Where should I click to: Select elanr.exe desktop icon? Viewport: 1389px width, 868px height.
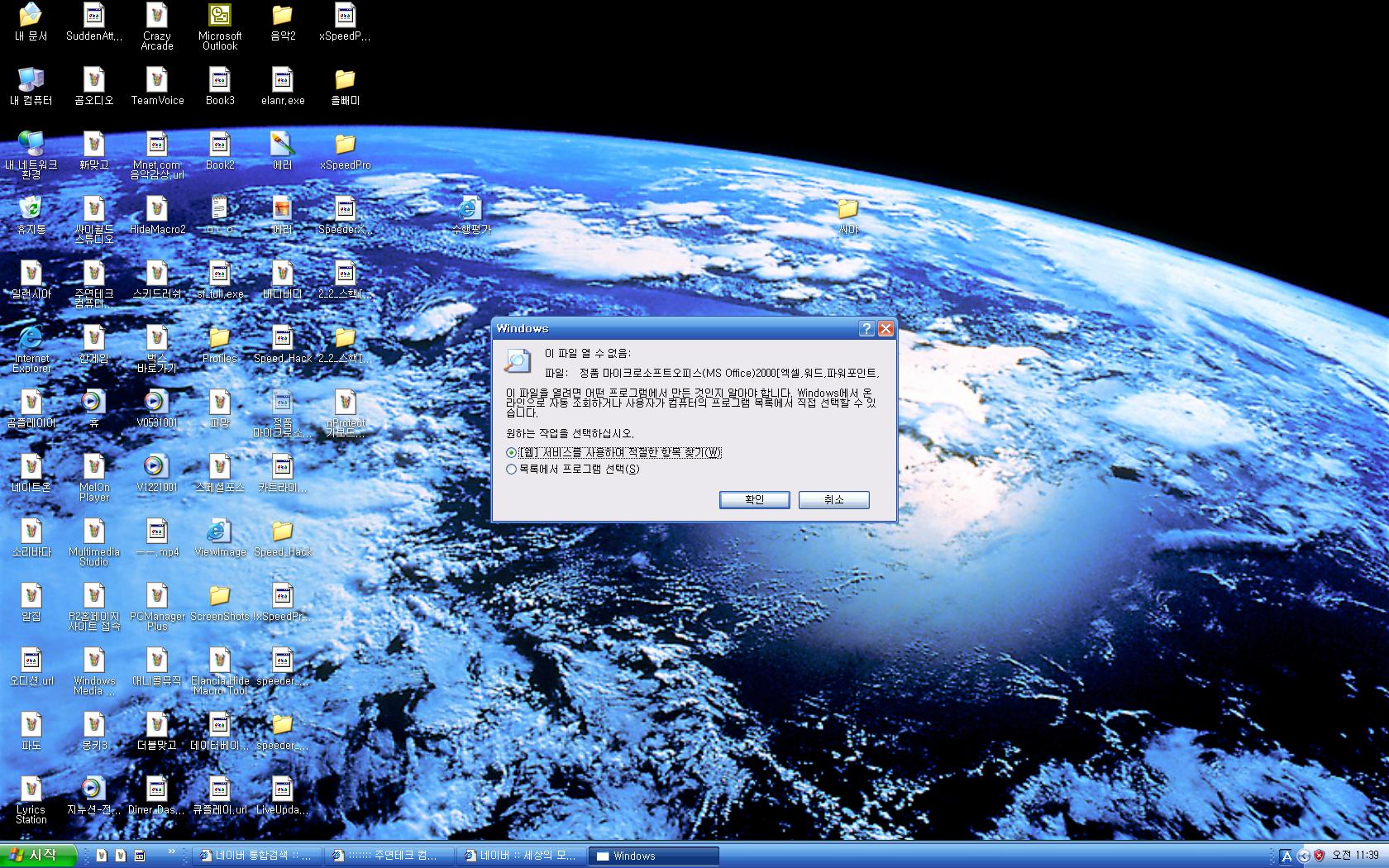click(282, 87)
